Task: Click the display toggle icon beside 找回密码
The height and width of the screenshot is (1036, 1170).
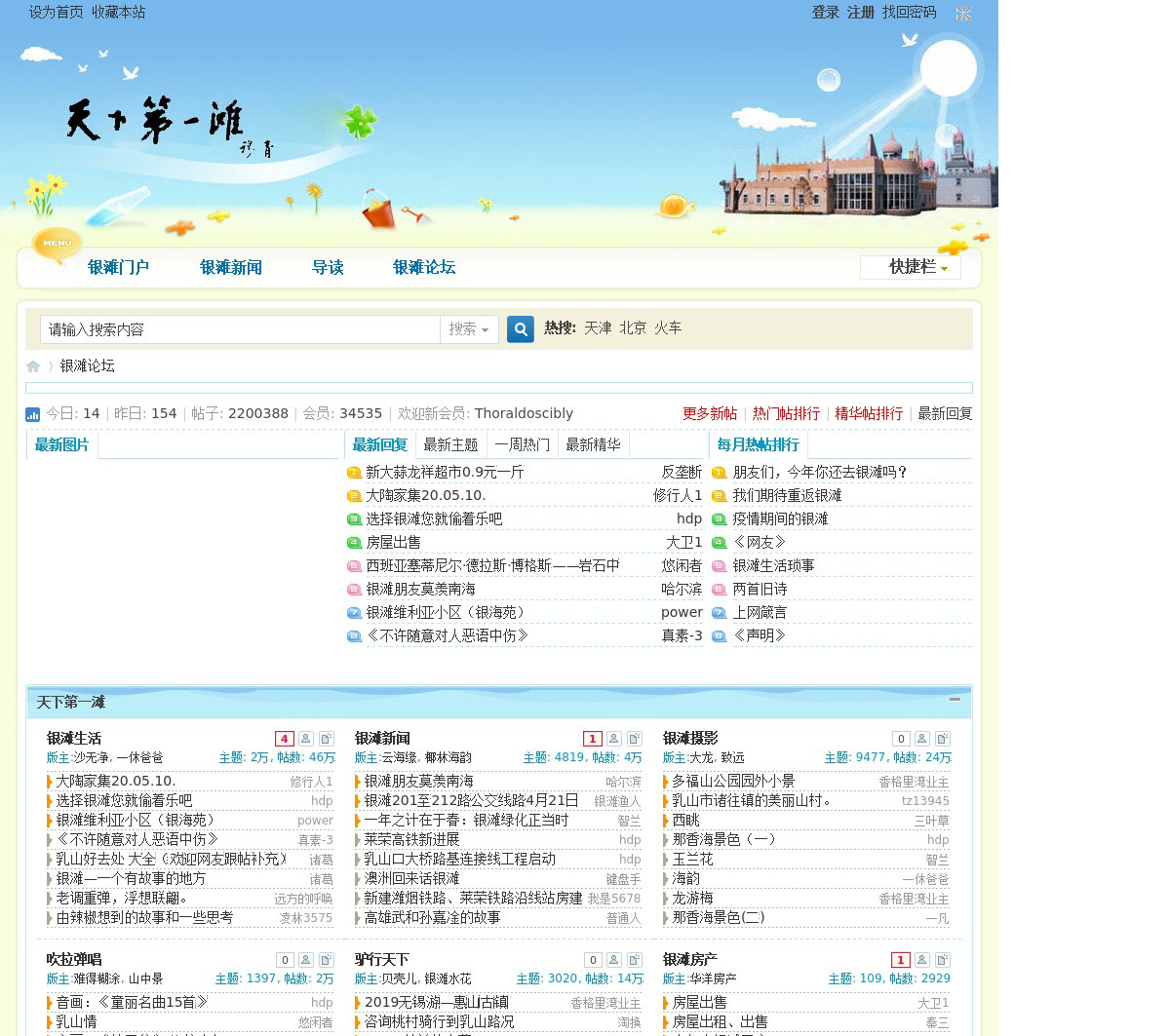Action: tap(963, 14)
